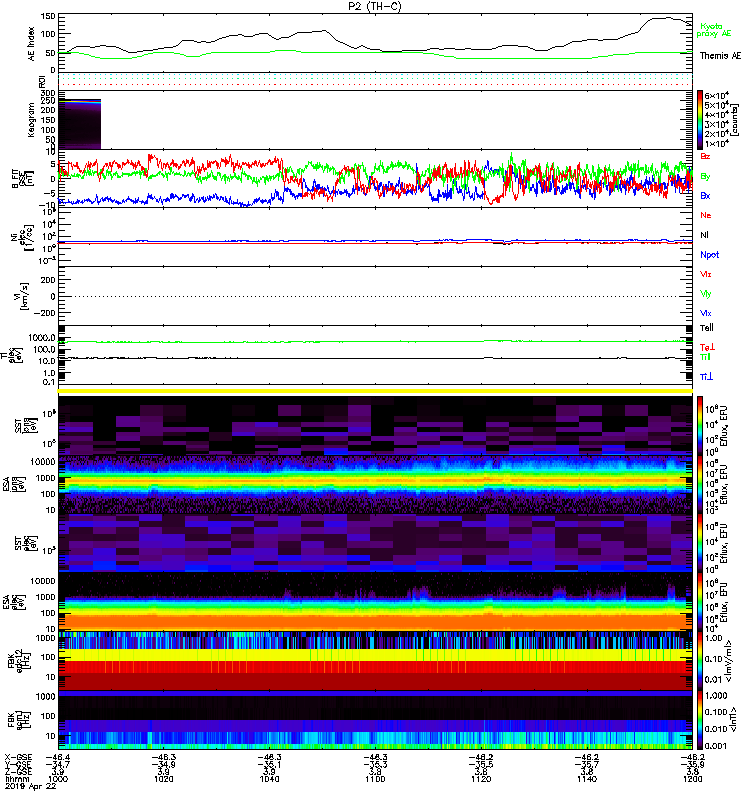
Task: Click the ROI axis label
Action: tap(42, 81)
